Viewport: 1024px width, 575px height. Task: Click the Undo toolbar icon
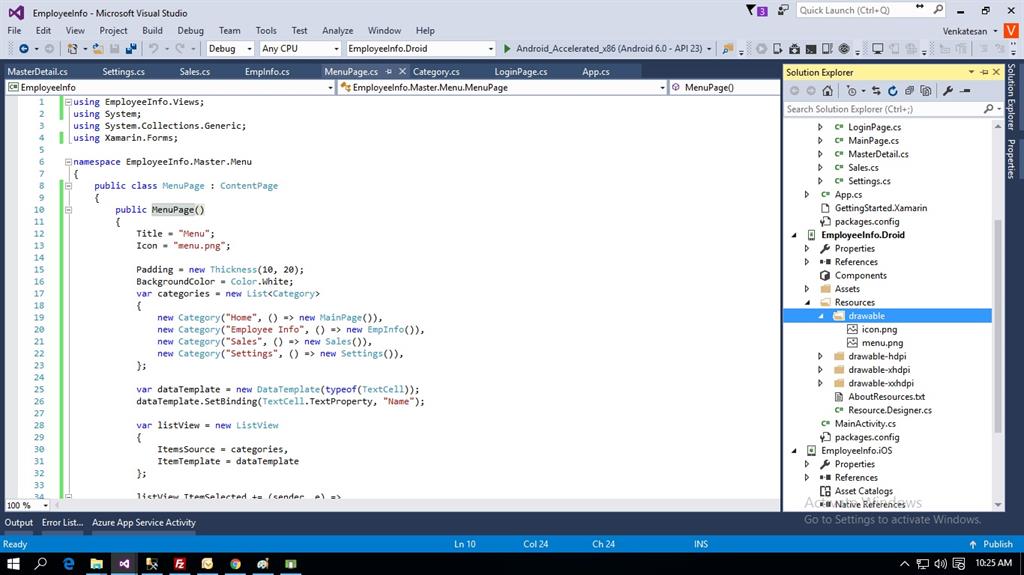click(153, 49)
